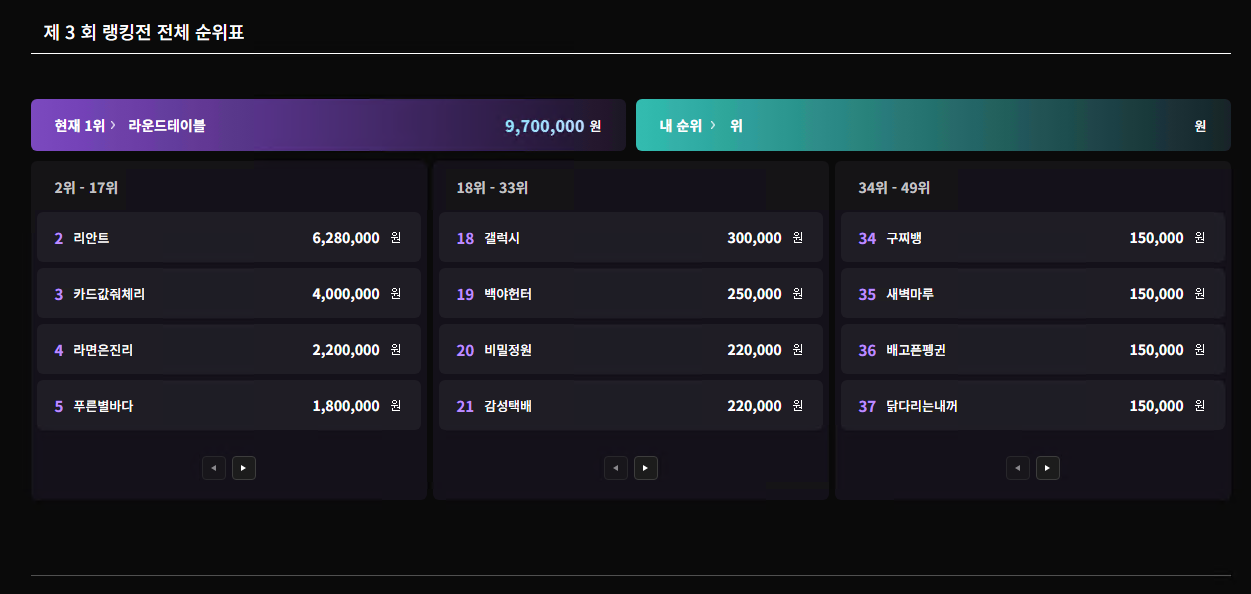
Task: Open the 현재 1위 라운드테이블 banner
Action: point(328,125)
